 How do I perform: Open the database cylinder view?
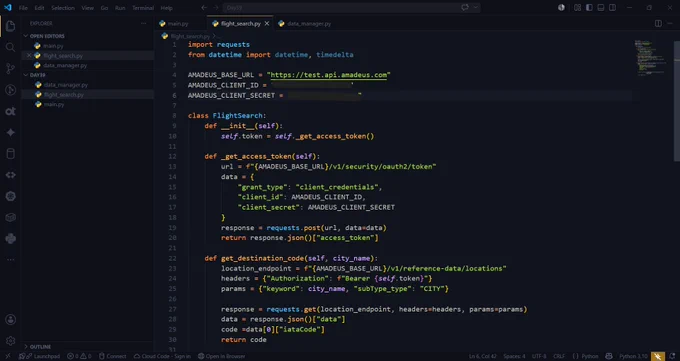[10, 154]
